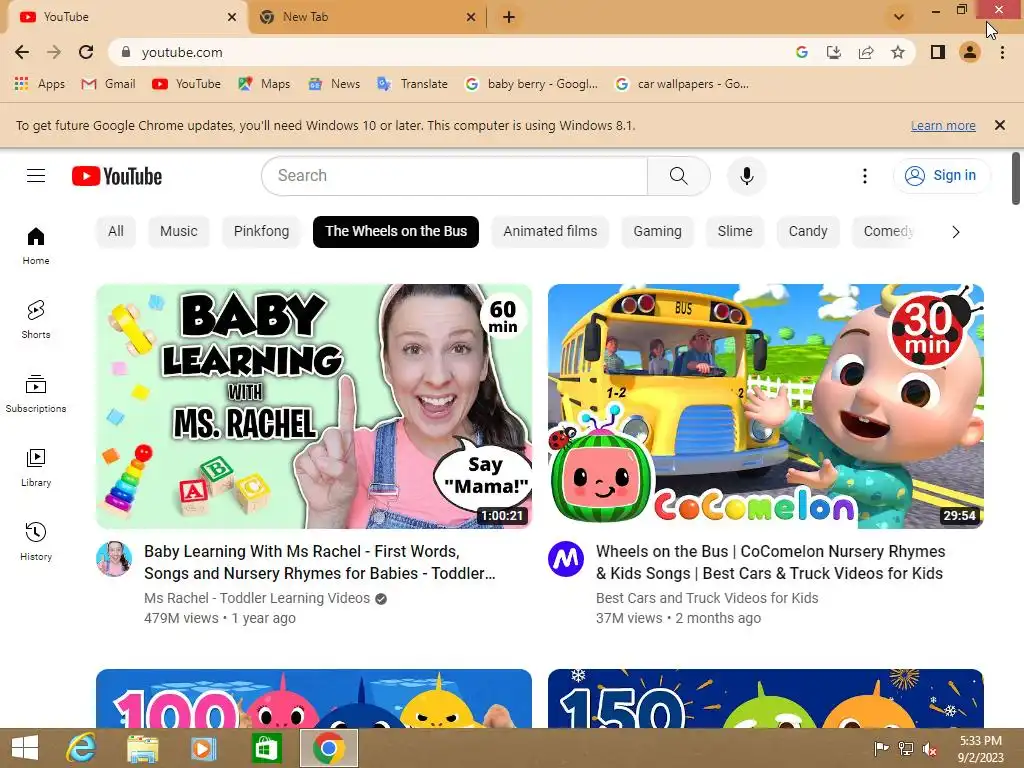This screenshot has width=1024, height=768.
Task: Open Subscriptions from the sidebar
Action: click(36, 394)
